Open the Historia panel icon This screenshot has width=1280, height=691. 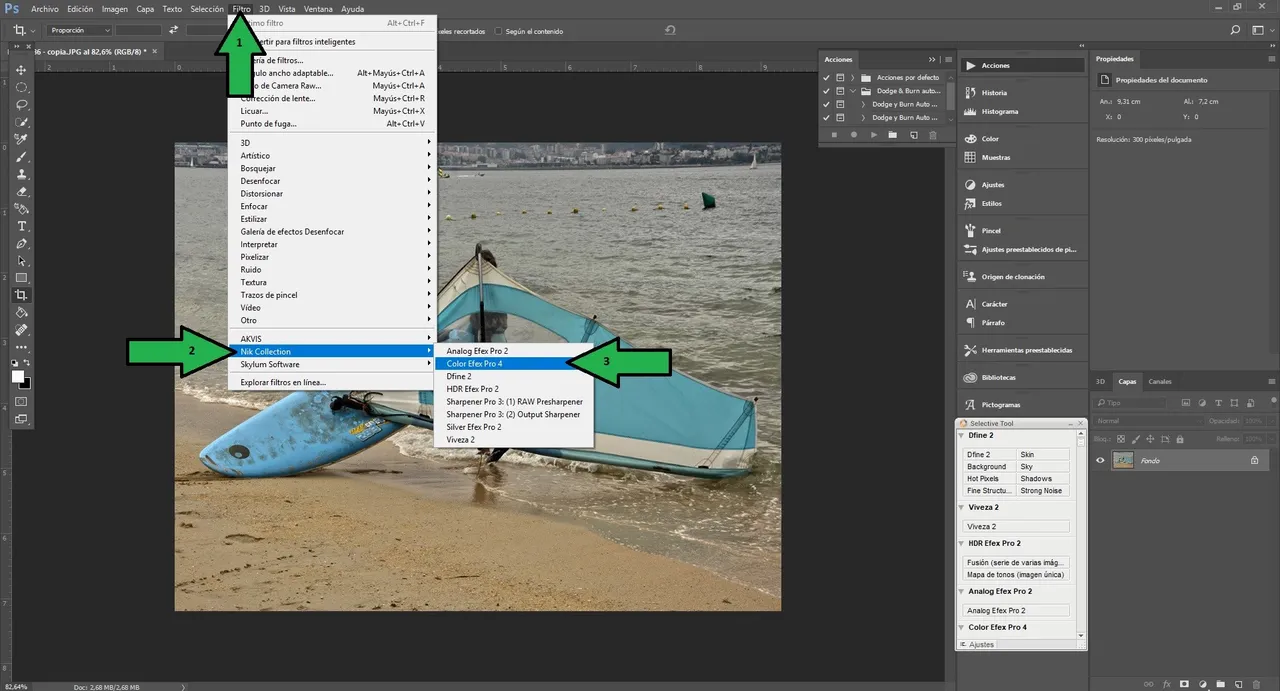click(970, 92)
